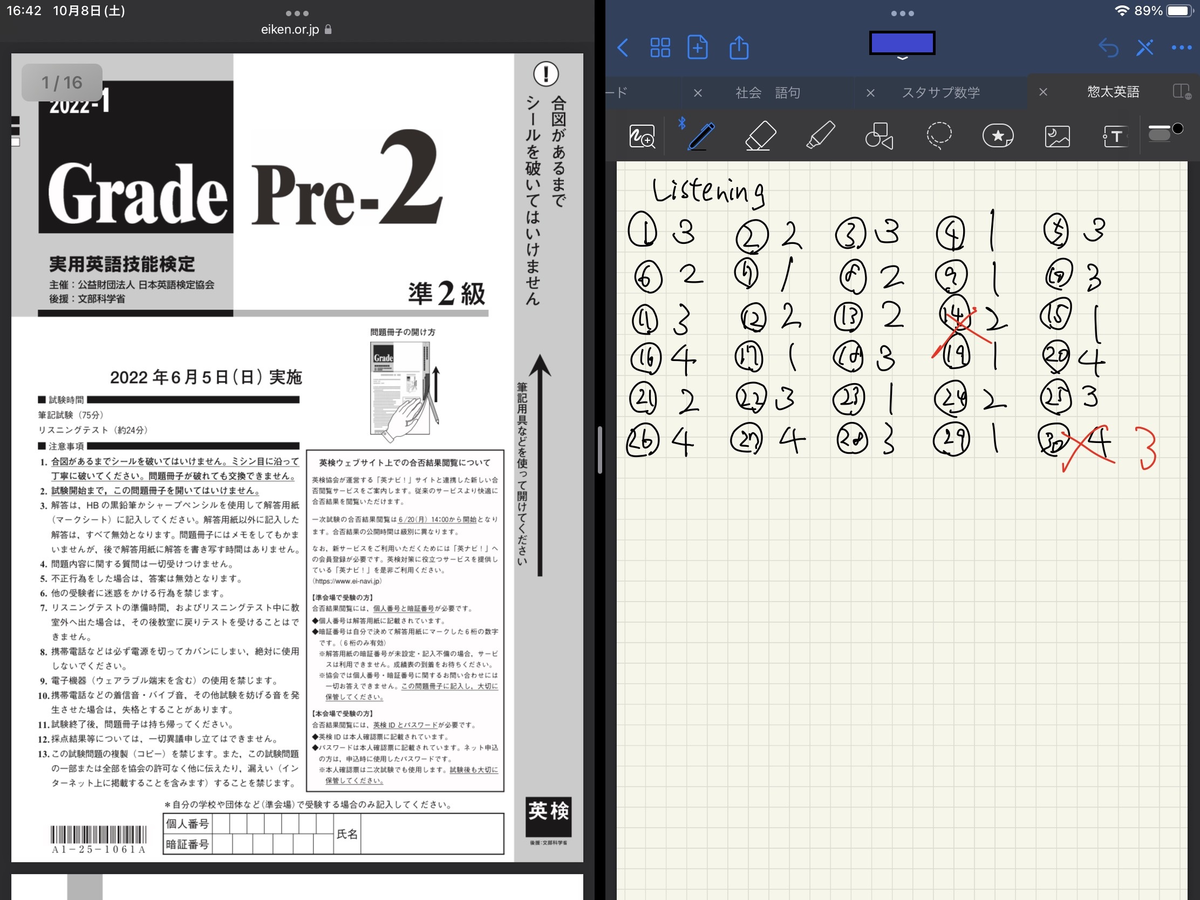
Task: Tap the 準2級 label in the PDF
Action: tap(446, 292)
